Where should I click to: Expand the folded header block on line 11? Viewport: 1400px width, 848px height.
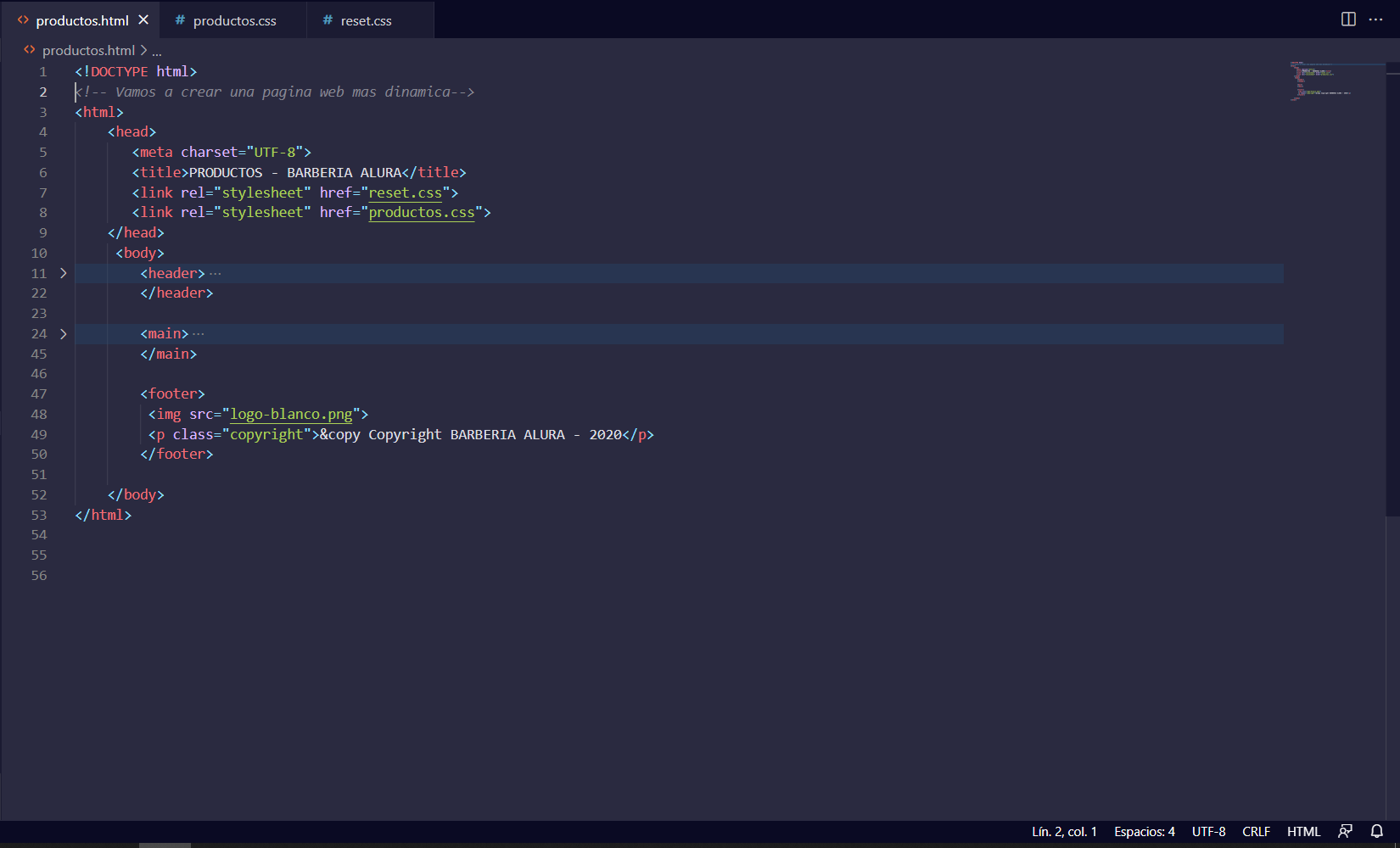coord(63,273)
